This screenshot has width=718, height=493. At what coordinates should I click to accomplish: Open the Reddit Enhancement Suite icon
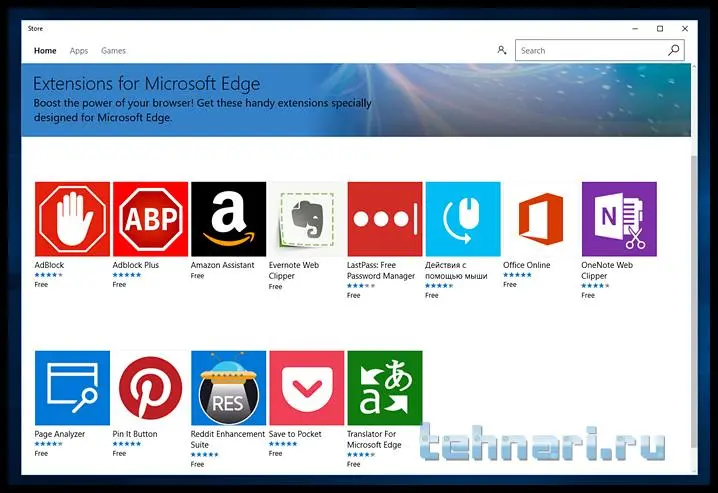point(228,388)
